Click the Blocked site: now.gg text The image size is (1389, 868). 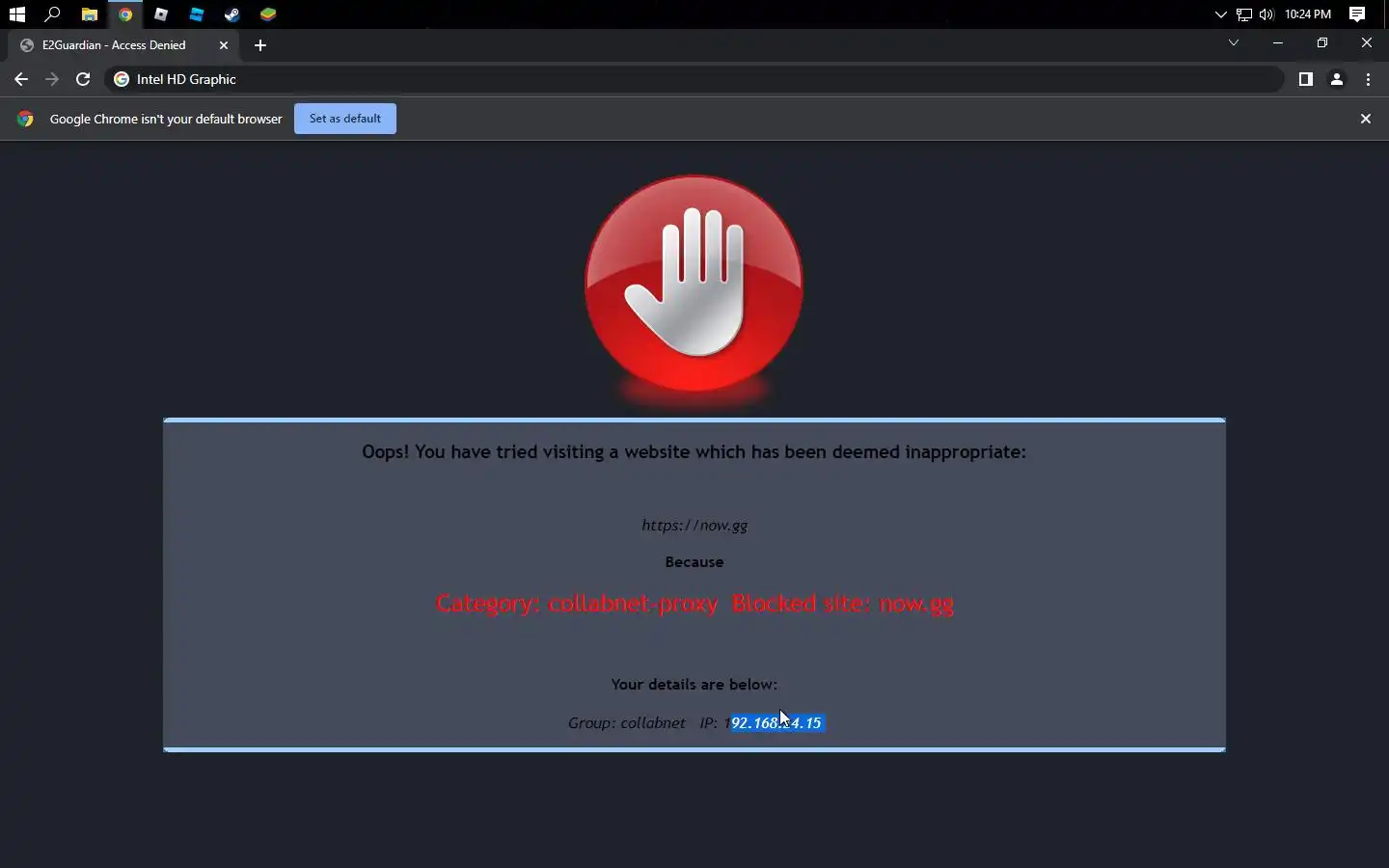pyautogui.click(x=843, y=604)
